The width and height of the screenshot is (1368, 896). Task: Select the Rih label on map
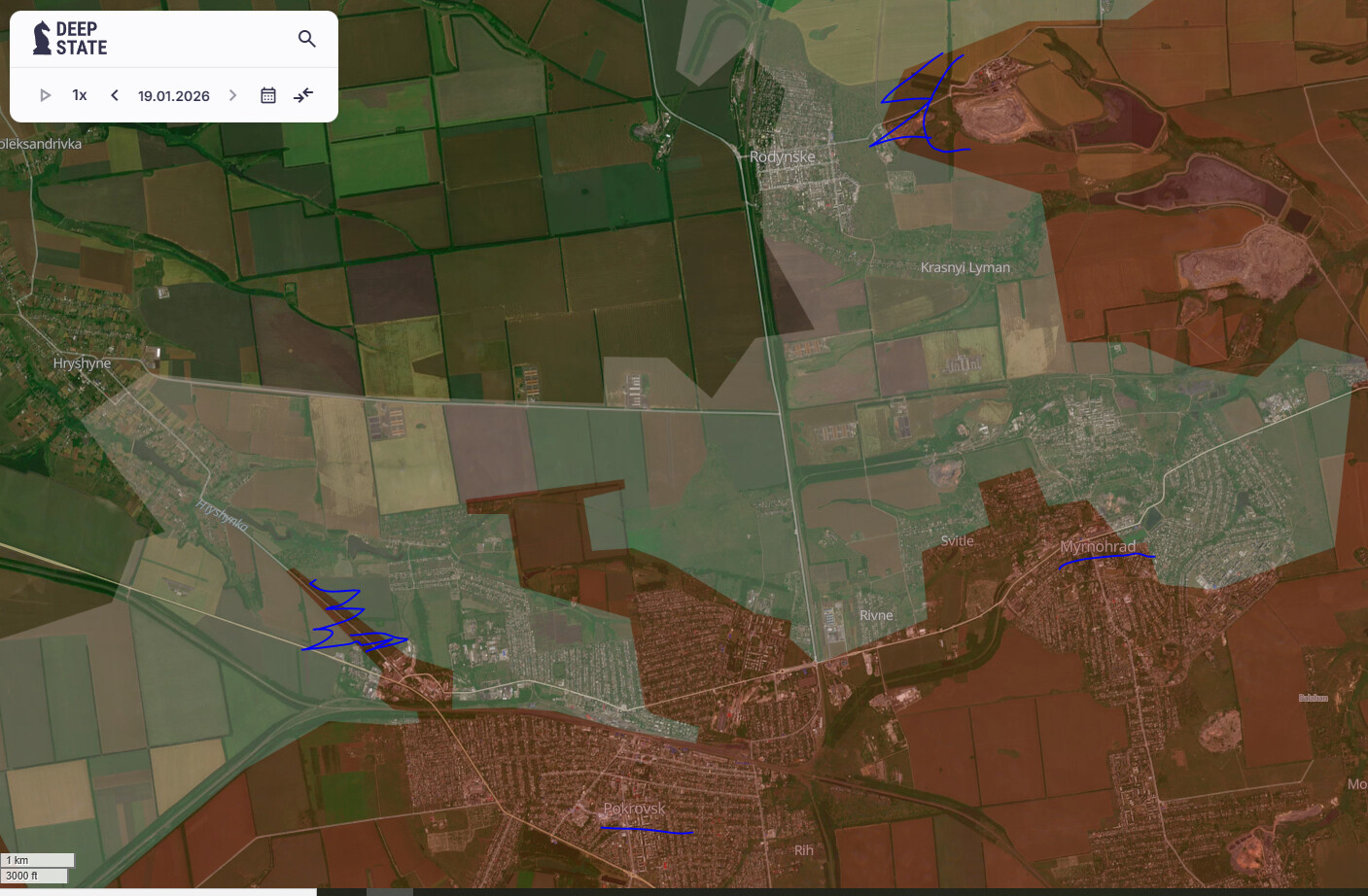[803, 850]
